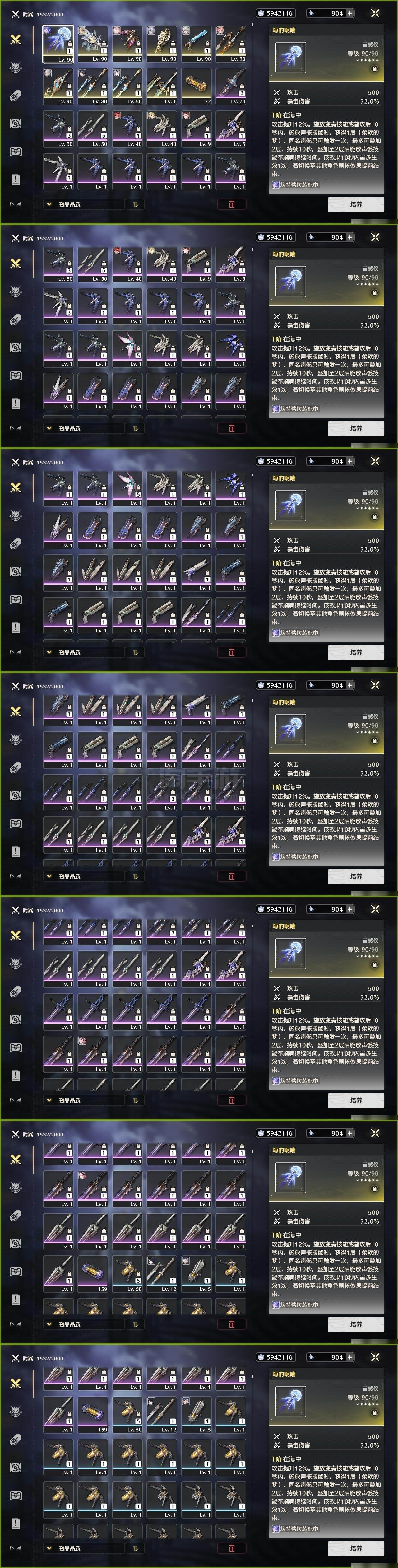Open 物品品质 sort dropdown under Lv. 90 weapons grid

click(x=83, y=204)
